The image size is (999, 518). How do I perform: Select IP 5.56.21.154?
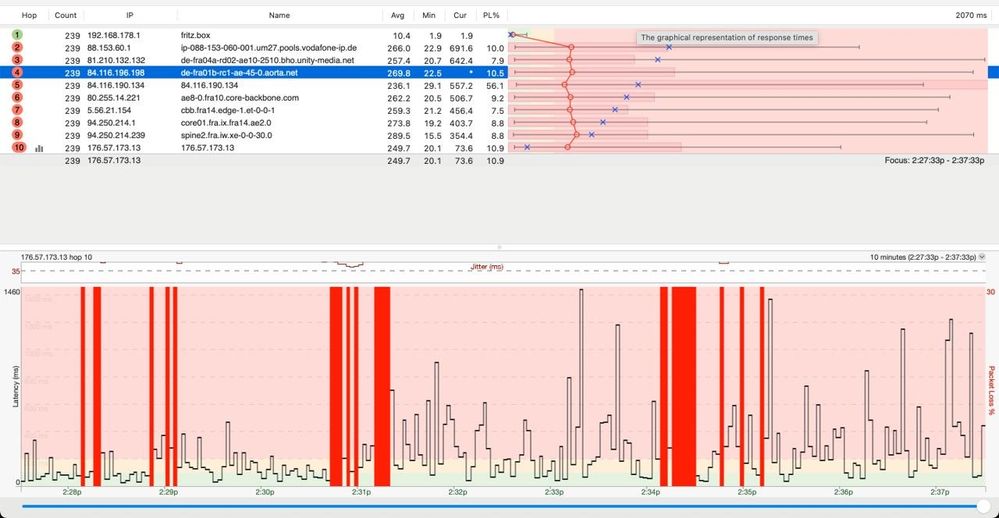coord(109,110)
